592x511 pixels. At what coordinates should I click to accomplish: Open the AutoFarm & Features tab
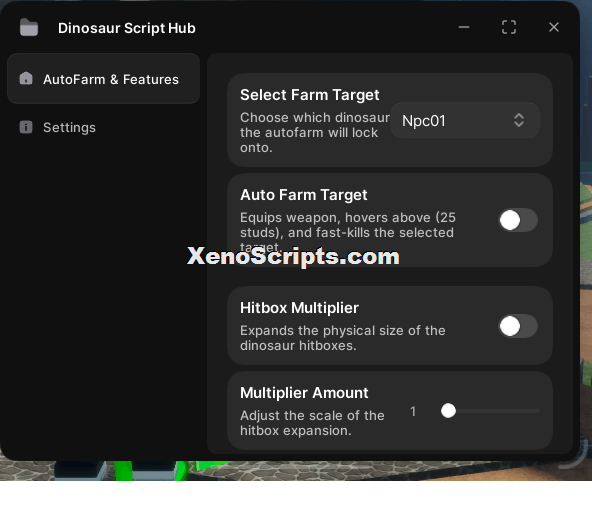tap(103, 79)
